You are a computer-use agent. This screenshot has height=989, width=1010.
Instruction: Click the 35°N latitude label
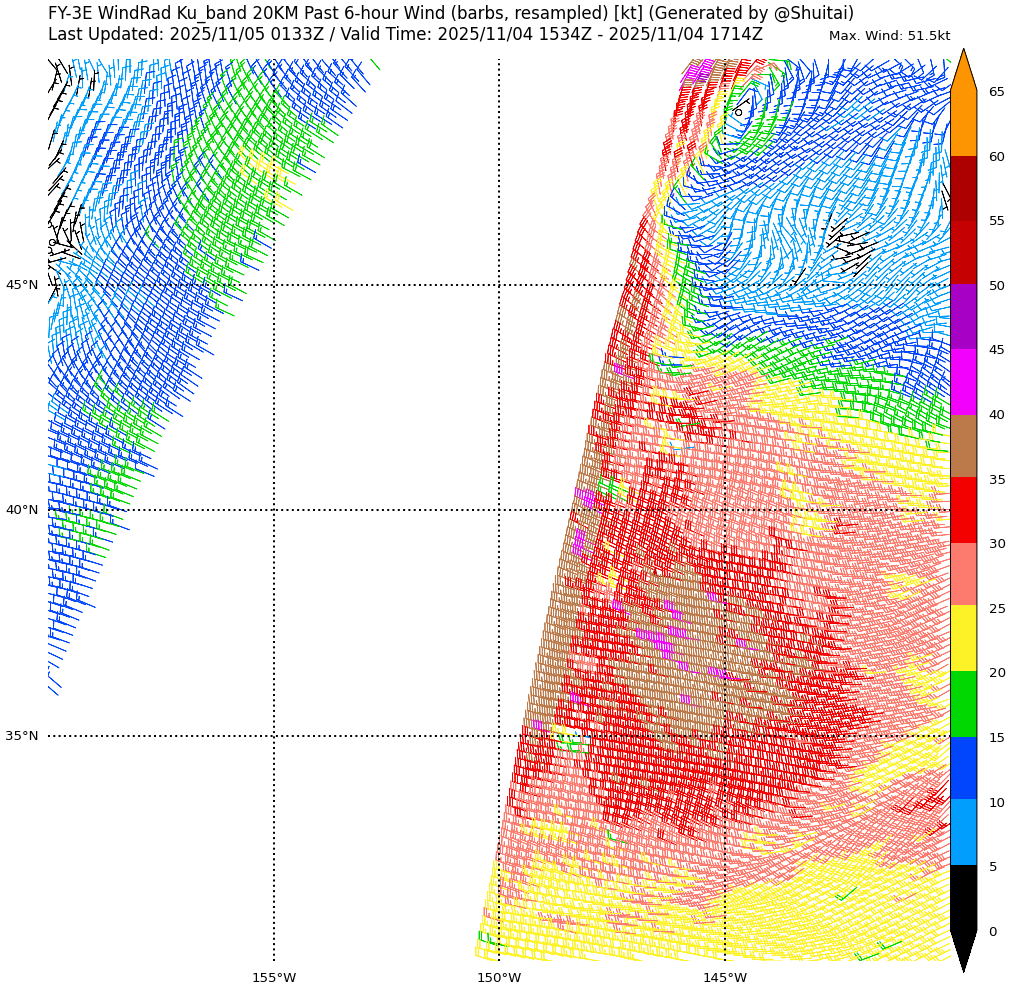[22, 736]
